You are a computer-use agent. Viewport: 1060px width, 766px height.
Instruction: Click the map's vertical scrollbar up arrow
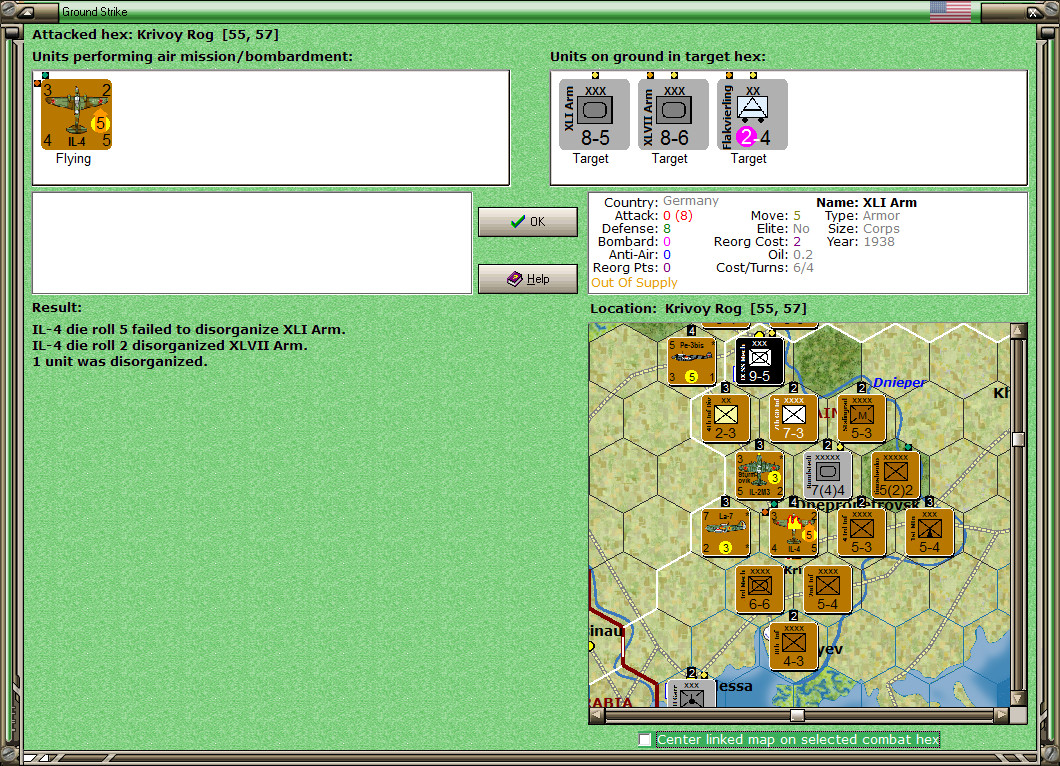click(1018, 331)
